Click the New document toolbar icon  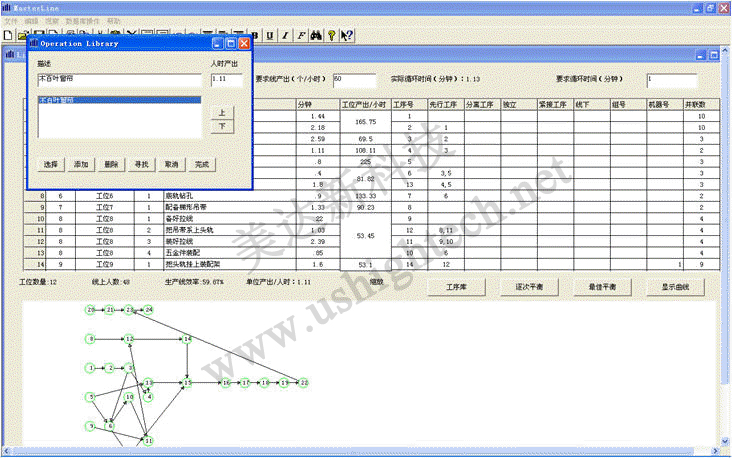[7, 35]
